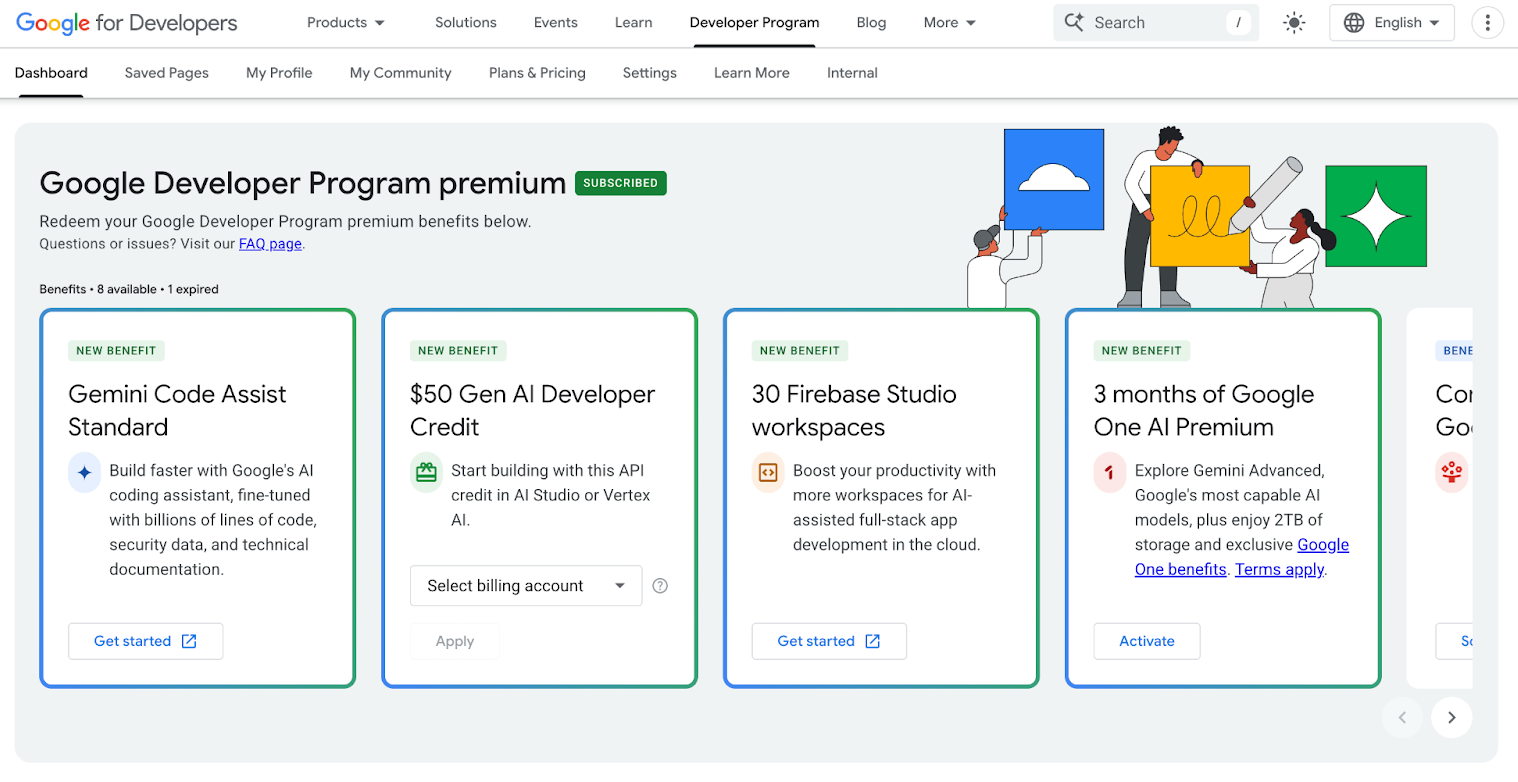Open the FAQ page link
This screenshot has height=782, width=1518.
click(x=270, y=243)
